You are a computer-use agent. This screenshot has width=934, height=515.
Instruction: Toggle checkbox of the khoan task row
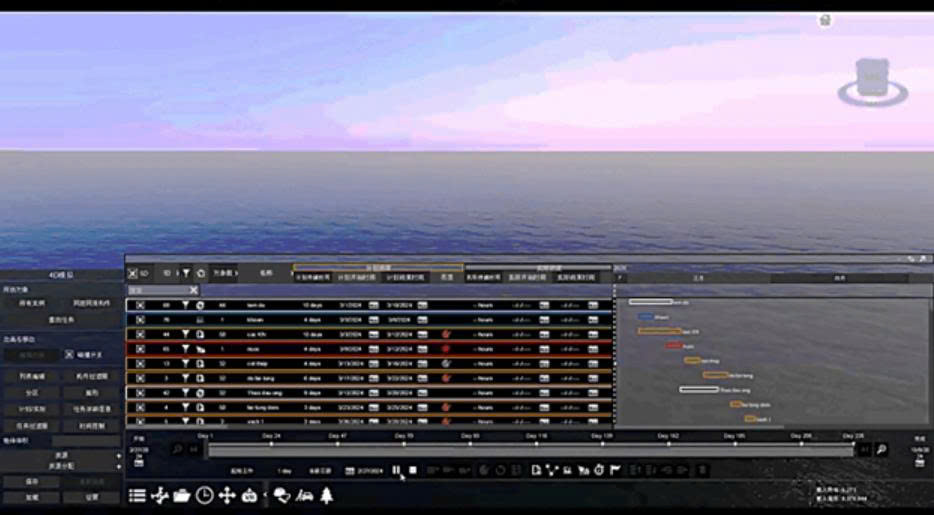(141, 319)
